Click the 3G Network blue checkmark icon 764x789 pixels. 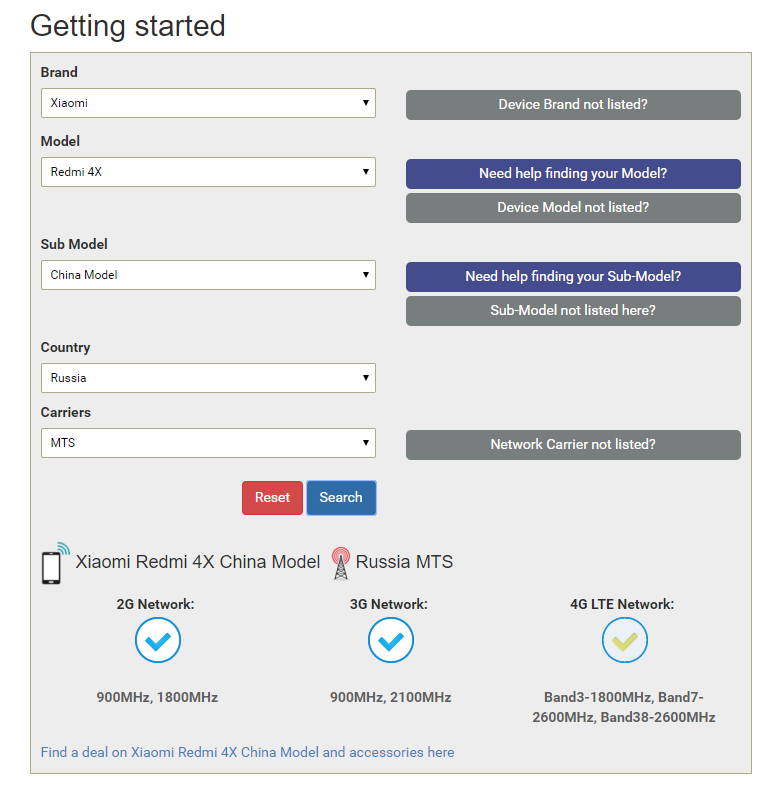click(391, 640)
